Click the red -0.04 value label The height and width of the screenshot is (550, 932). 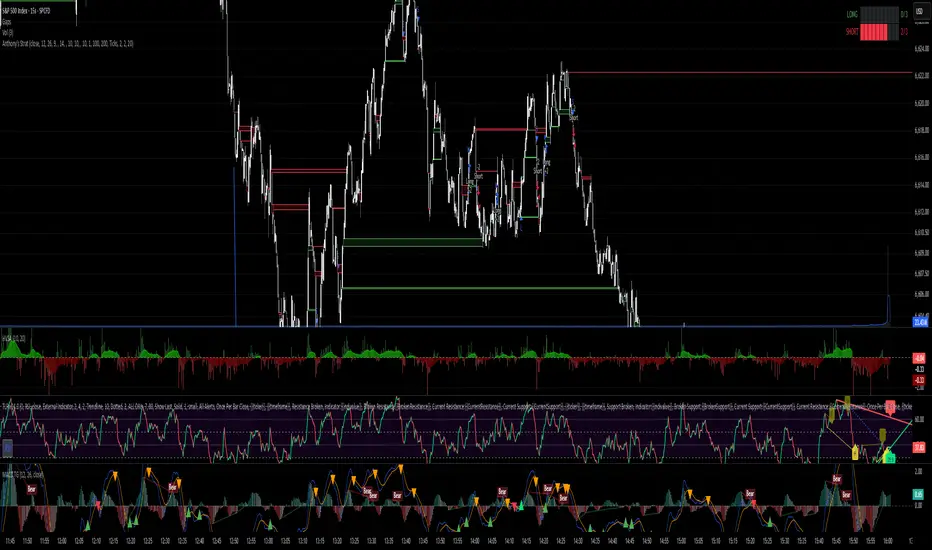coord(919,358)
